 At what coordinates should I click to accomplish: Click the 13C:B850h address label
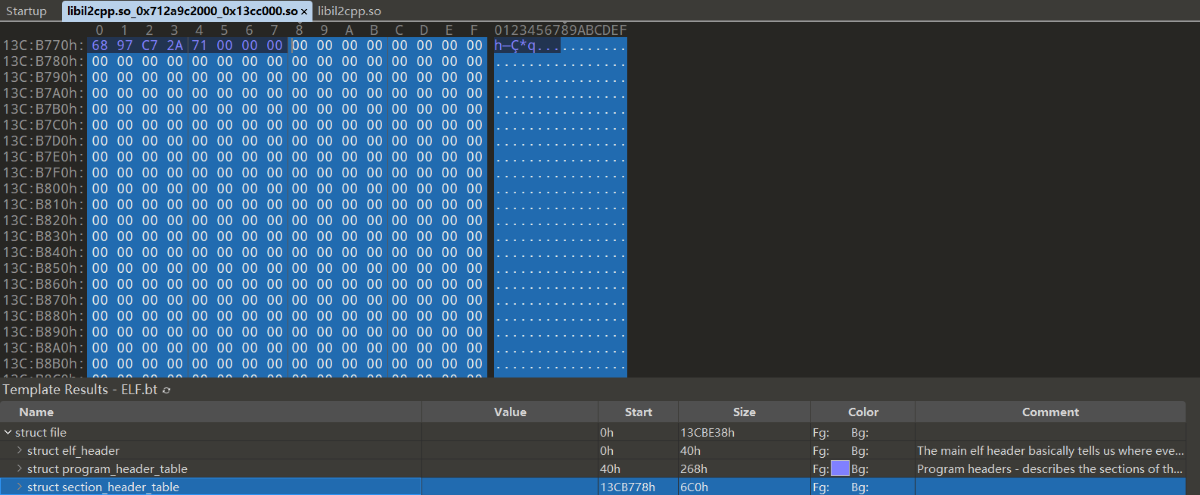(44, 269)
